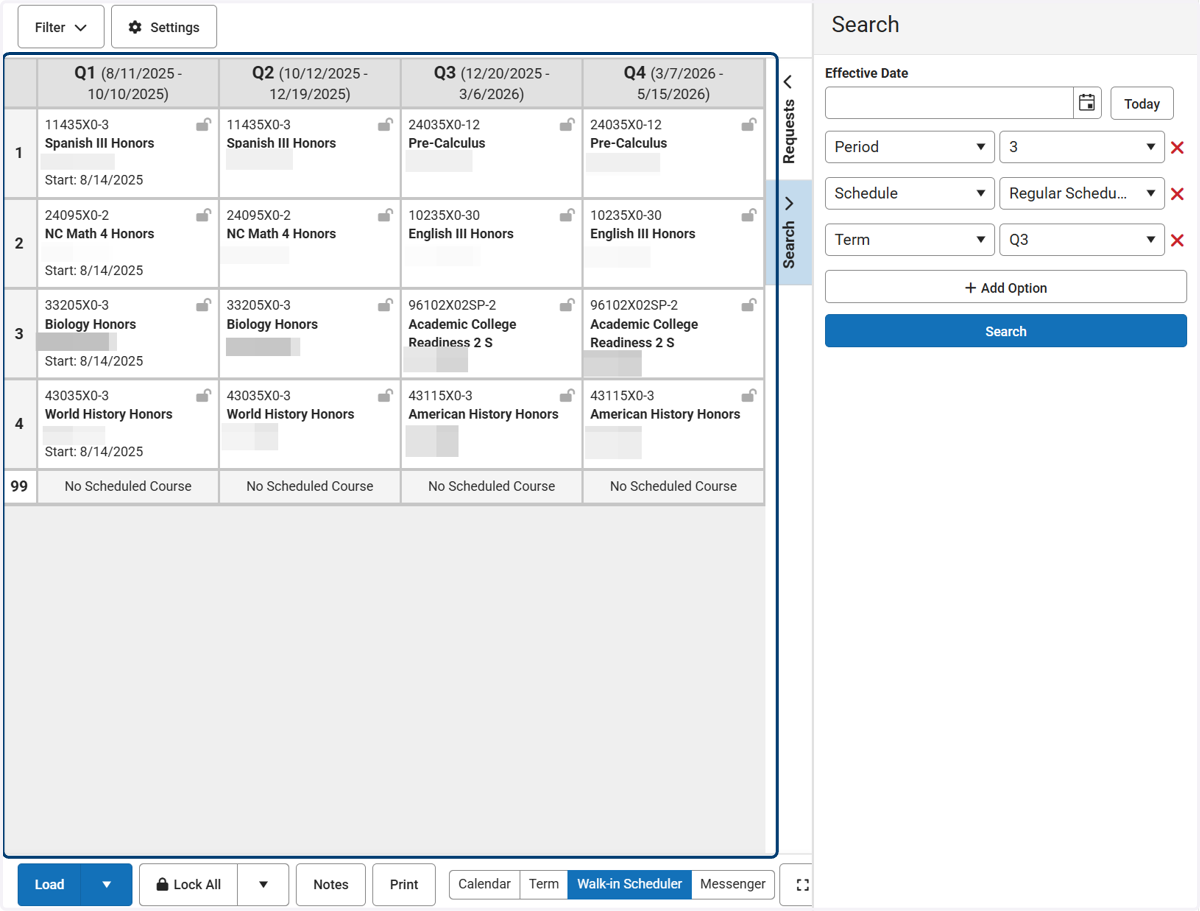Remove the Schedule search option

[x=1177, y=194]
